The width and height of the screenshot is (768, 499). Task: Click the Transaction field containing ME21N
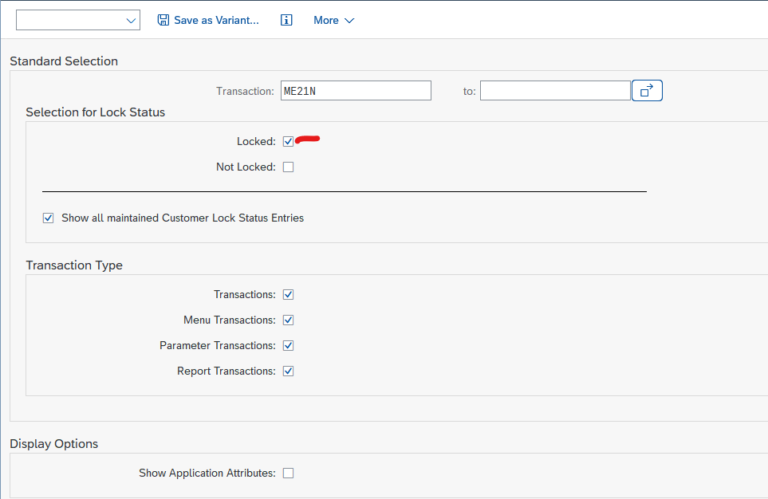click(354, 91)
